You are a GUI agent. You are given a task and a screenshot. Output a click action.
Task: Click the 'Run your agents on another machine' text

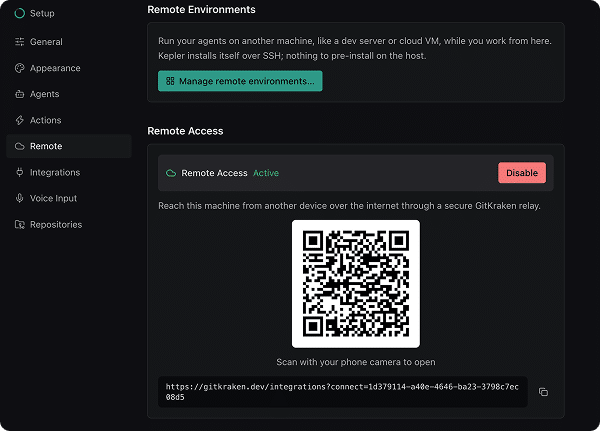[355, 48]
